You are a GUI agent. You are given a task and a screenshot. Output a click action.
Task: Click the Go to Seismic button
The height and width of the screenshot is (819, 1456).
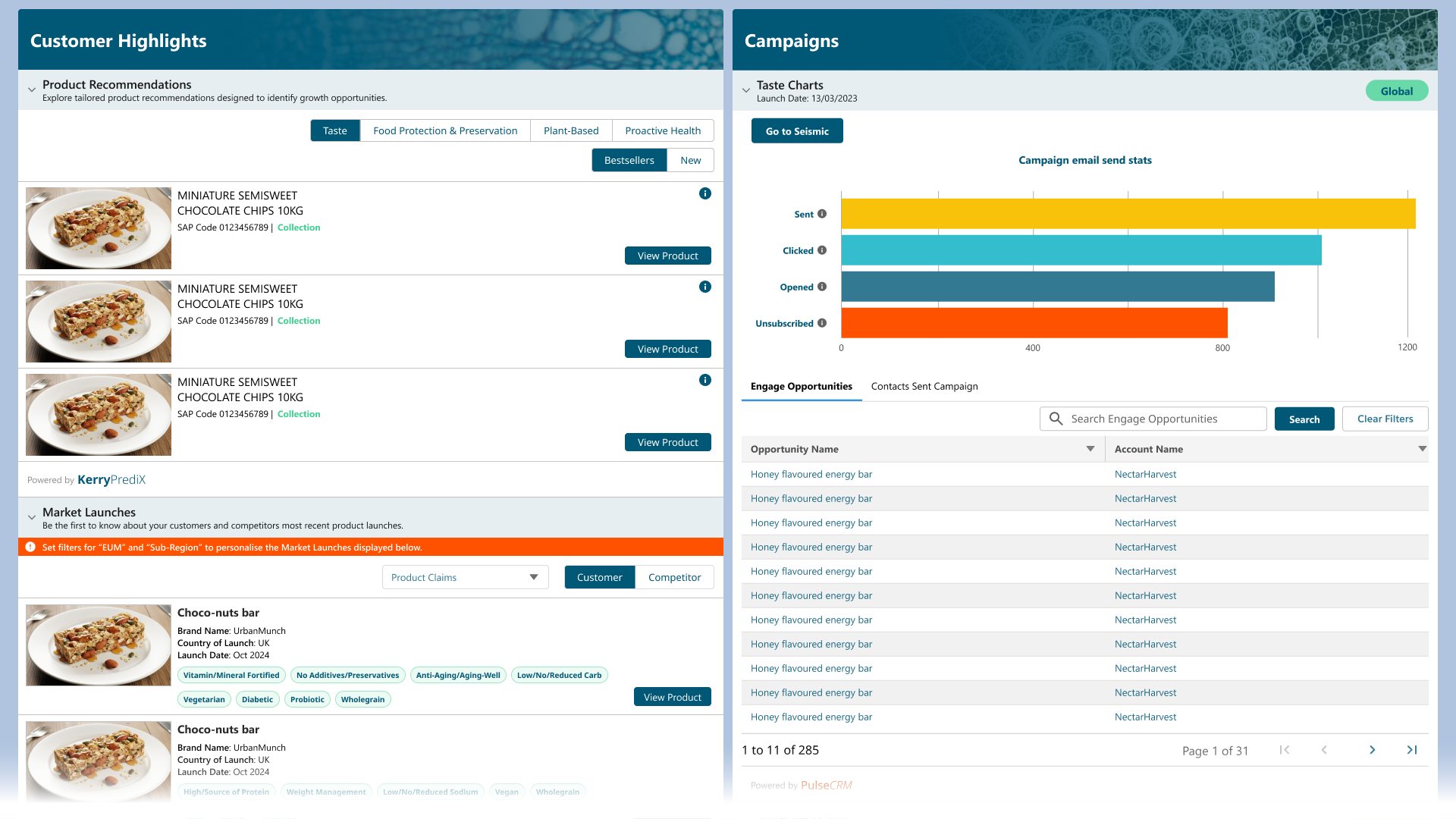pyautogui.click(x=796, y=130)
